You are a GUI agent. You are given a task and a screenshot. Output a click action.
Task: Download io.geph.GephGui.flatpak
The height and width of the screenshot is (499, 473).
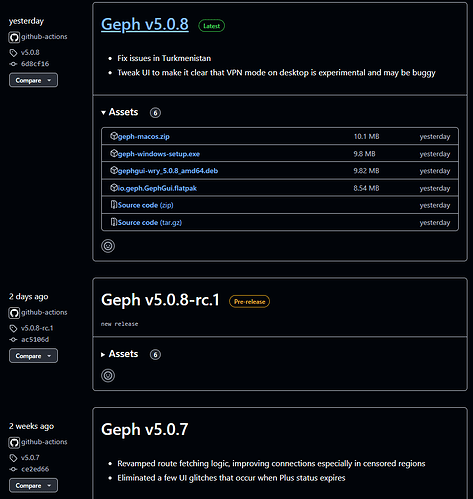pyautogui.click(x=157, y=188)
